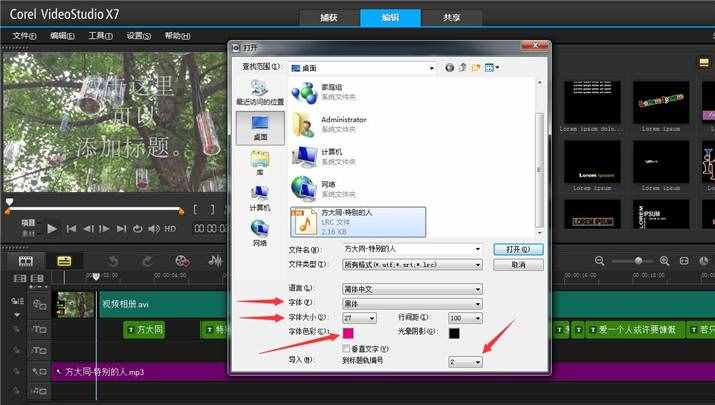The width and height of the screenshot is (715, 405).
Task: Set mark-out with right bracket icon
Action: pos(212,209)
